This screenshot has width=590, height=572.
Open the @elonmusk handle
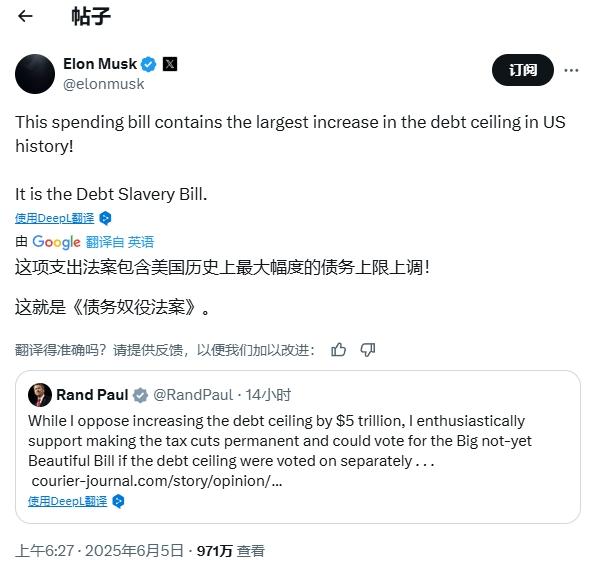103,84
